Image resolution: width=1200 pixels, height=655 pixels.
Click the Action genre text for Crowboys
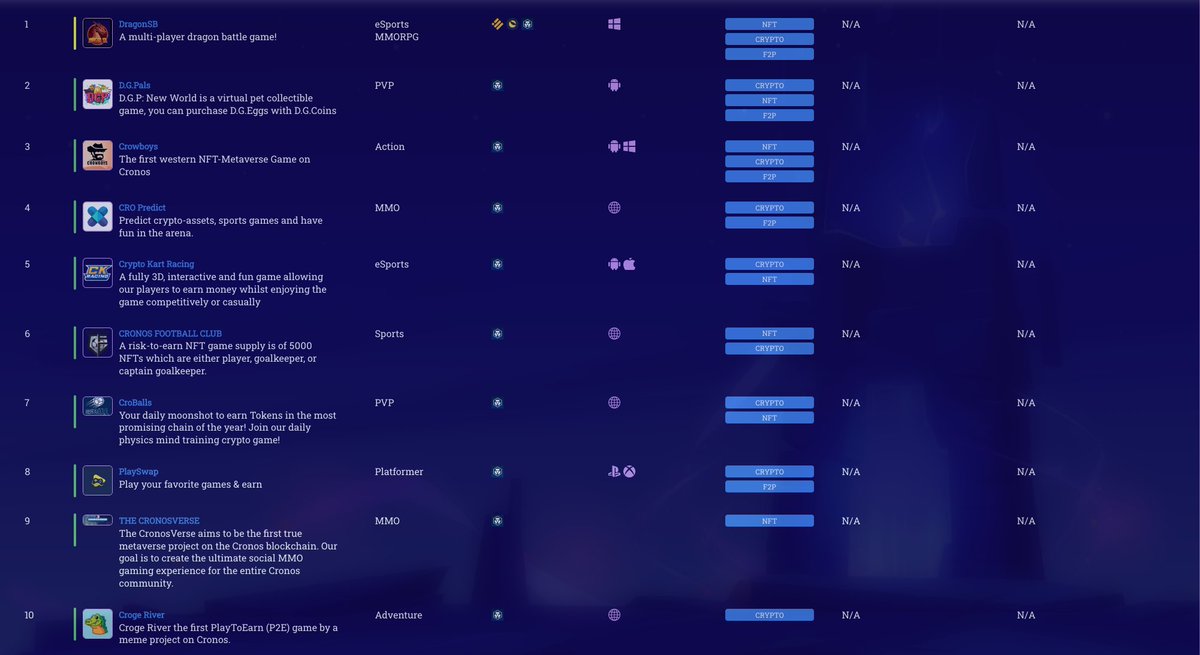(390, 146)
